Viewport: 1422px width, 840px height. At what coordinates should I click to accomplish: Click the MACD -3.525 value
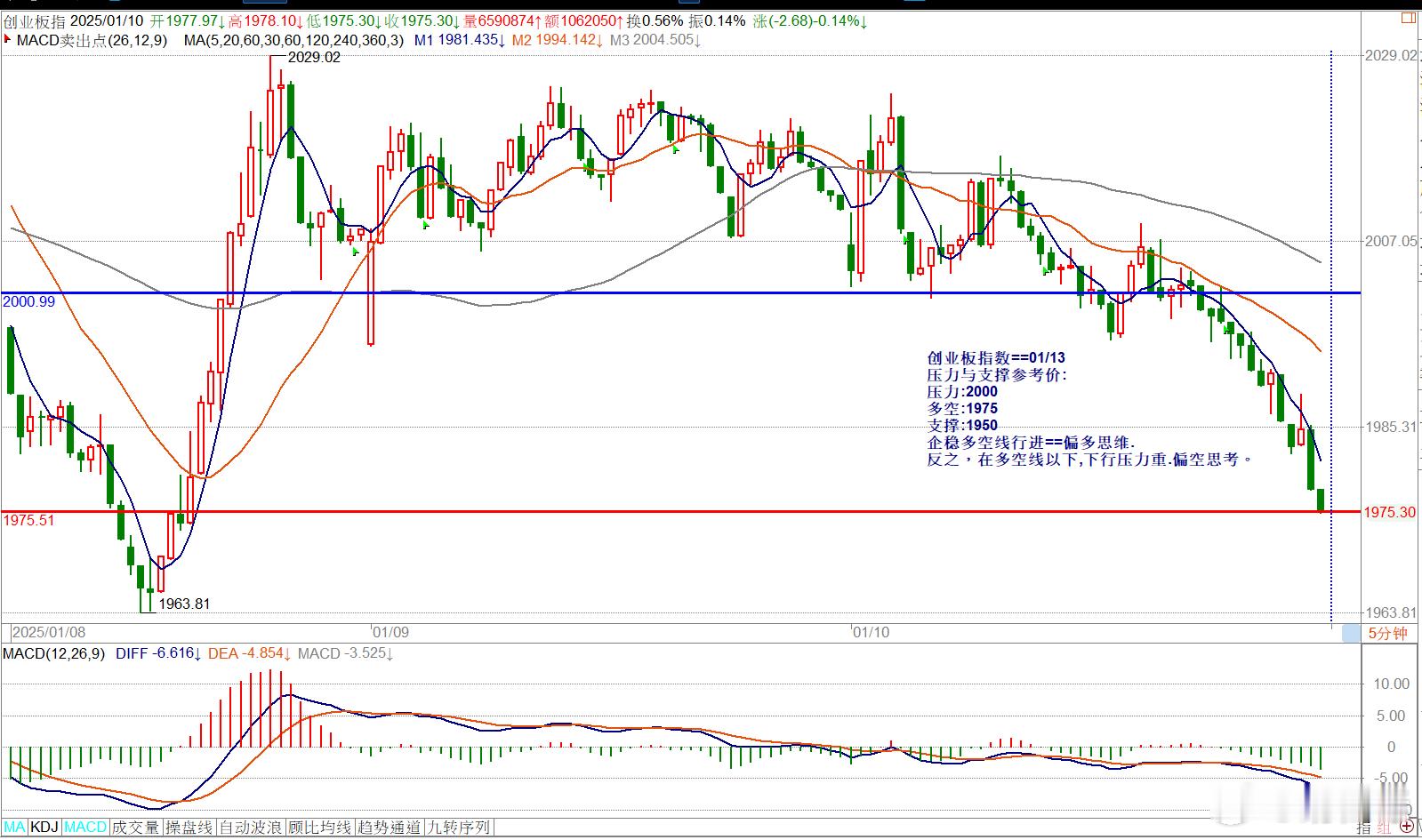[346, 653]
